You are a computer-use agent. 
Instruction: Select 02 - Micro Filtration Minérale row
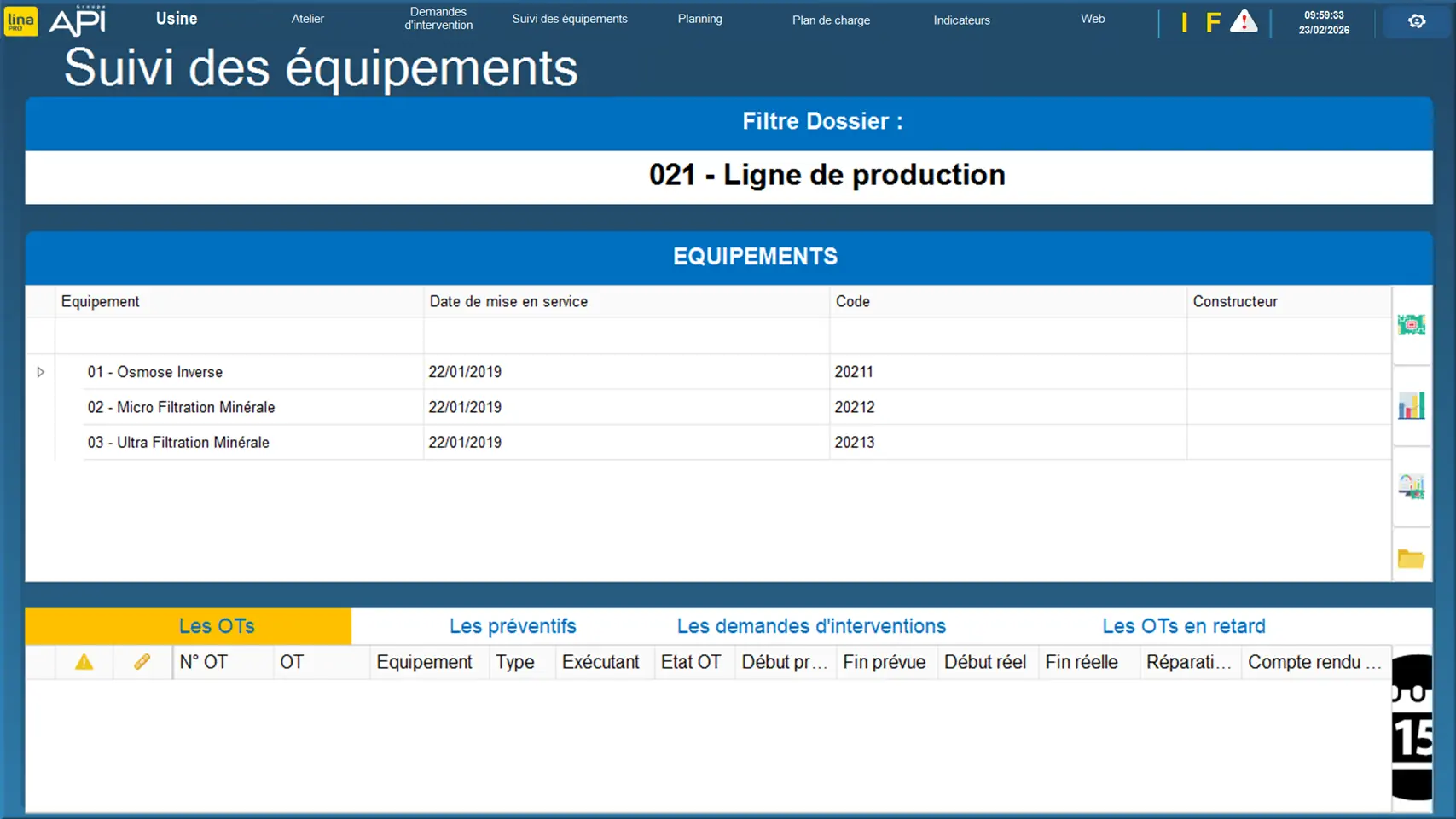tap(181, 408)
